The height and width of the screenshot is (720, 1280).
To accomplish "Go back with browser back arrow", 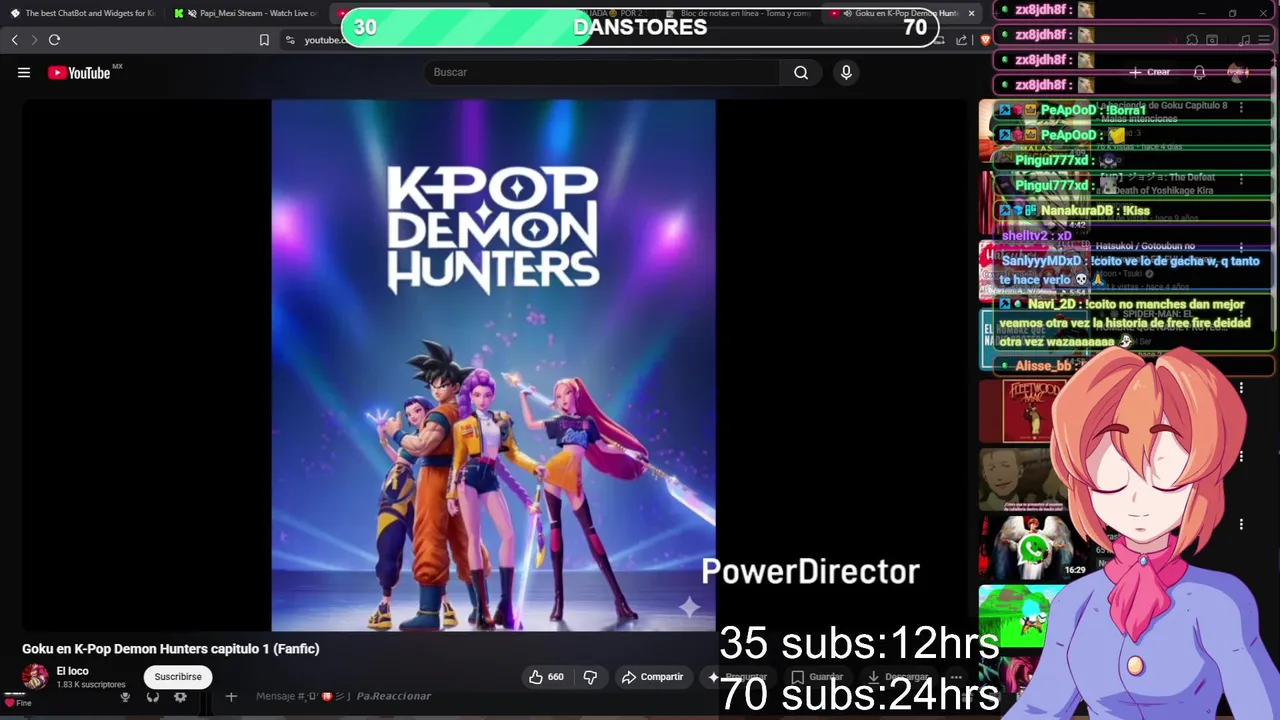I will [x=14, y=40].
